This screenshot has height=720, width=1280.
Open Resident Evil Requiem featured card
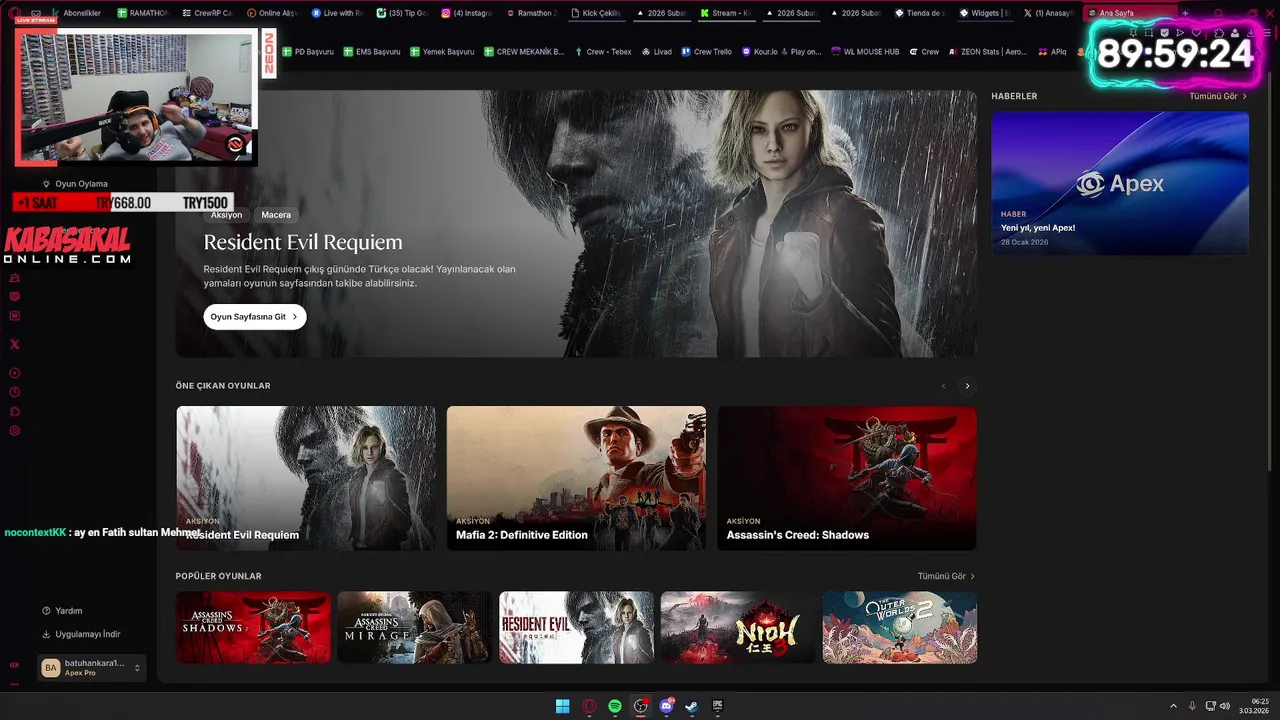coord(306,478)
